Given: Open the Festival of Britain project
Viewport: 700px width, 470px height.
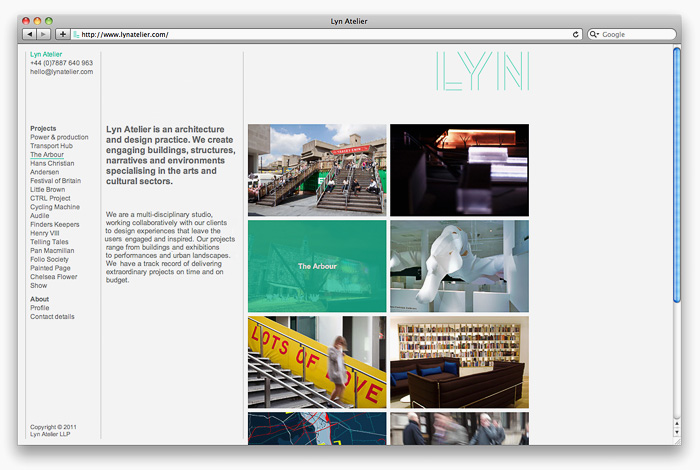Looking at the screenshot, I should point(55,180).
